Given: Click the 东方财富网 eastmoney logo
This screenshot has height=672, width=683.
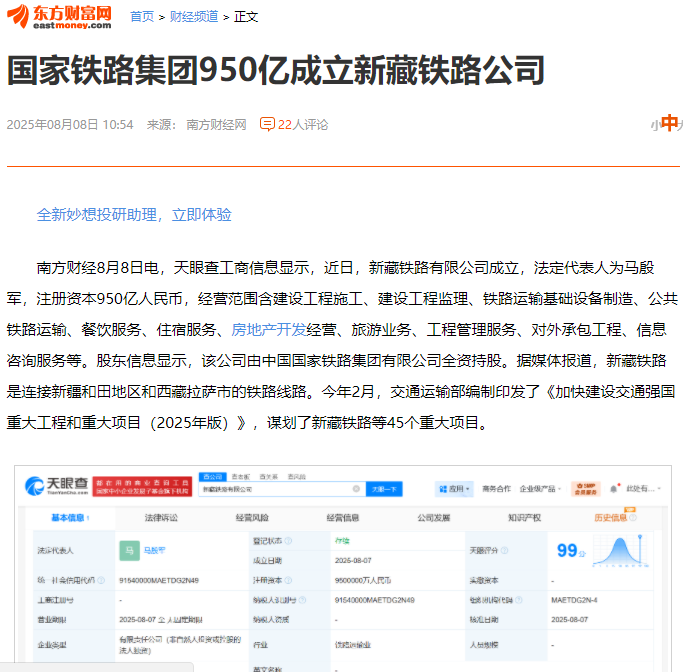Looking at the screenshot, I should 60,17.
